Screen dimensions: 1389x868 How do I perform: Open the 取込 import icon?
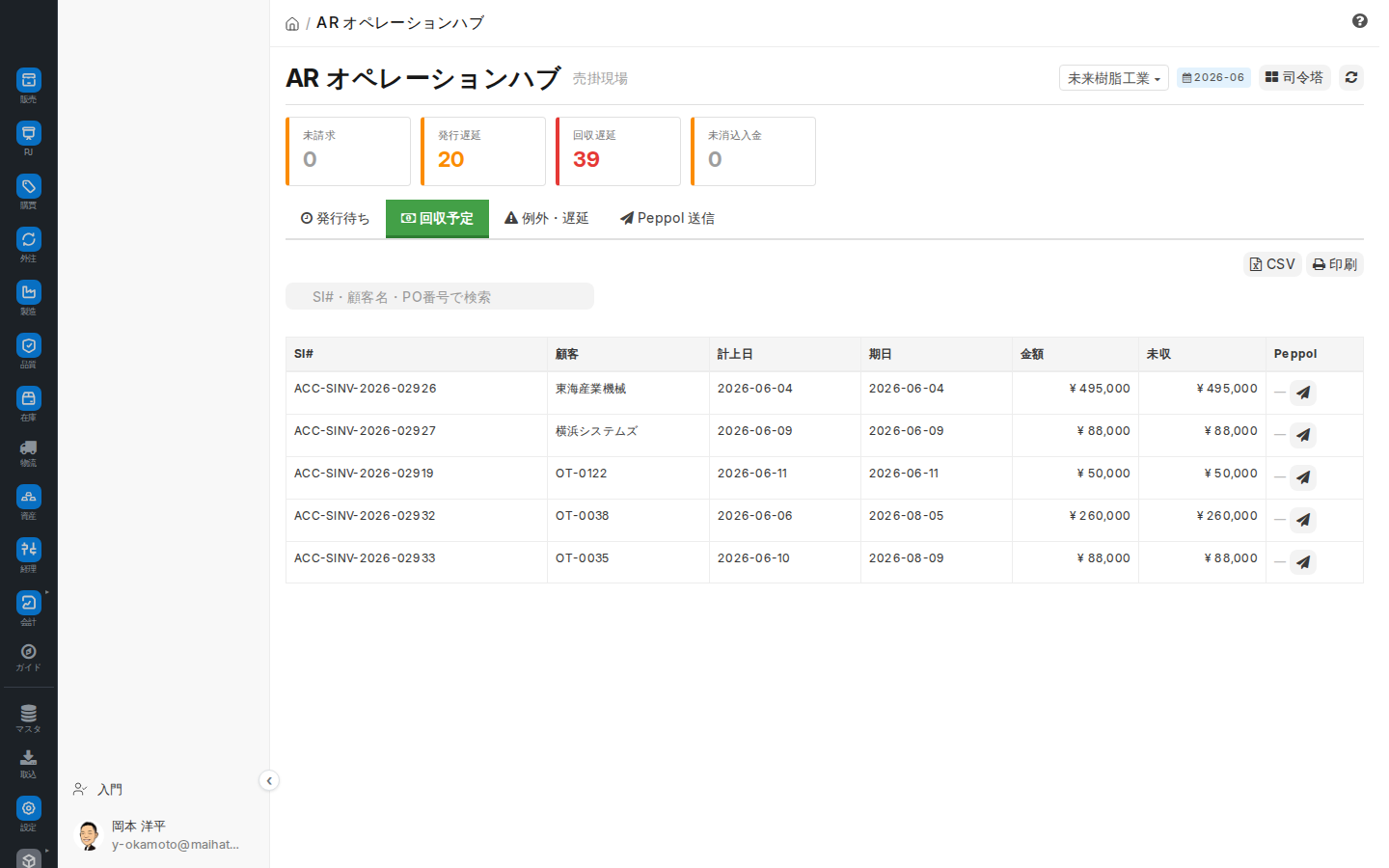click(29, 758)
